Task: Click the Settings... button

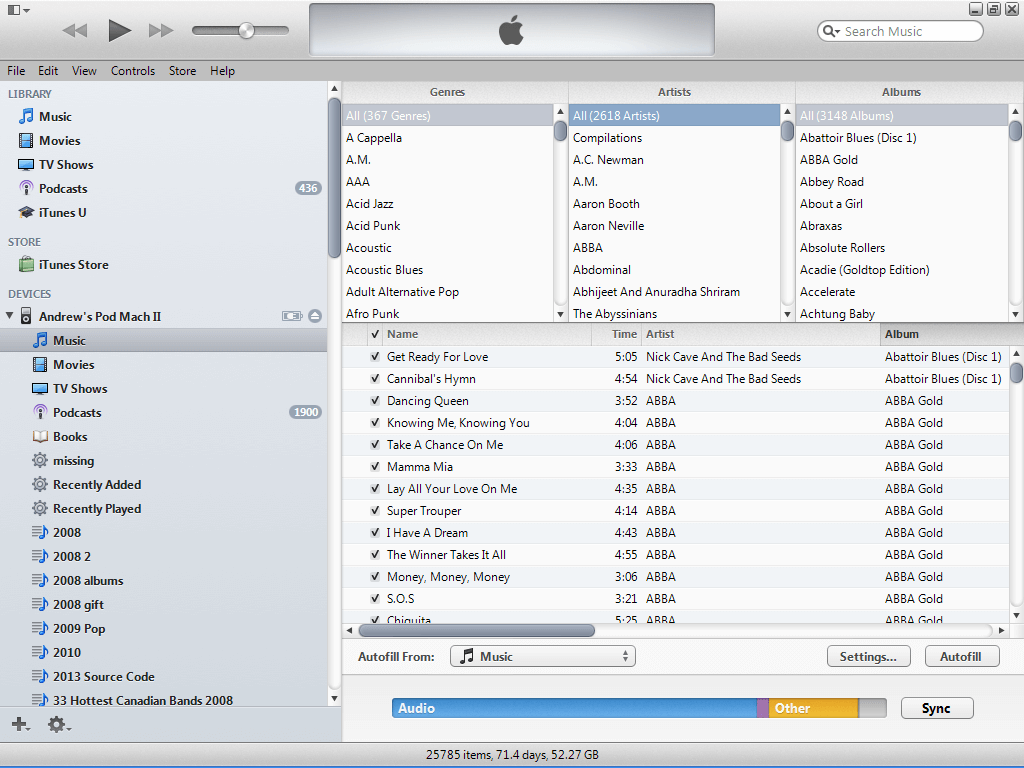Action: pos(868,656)
